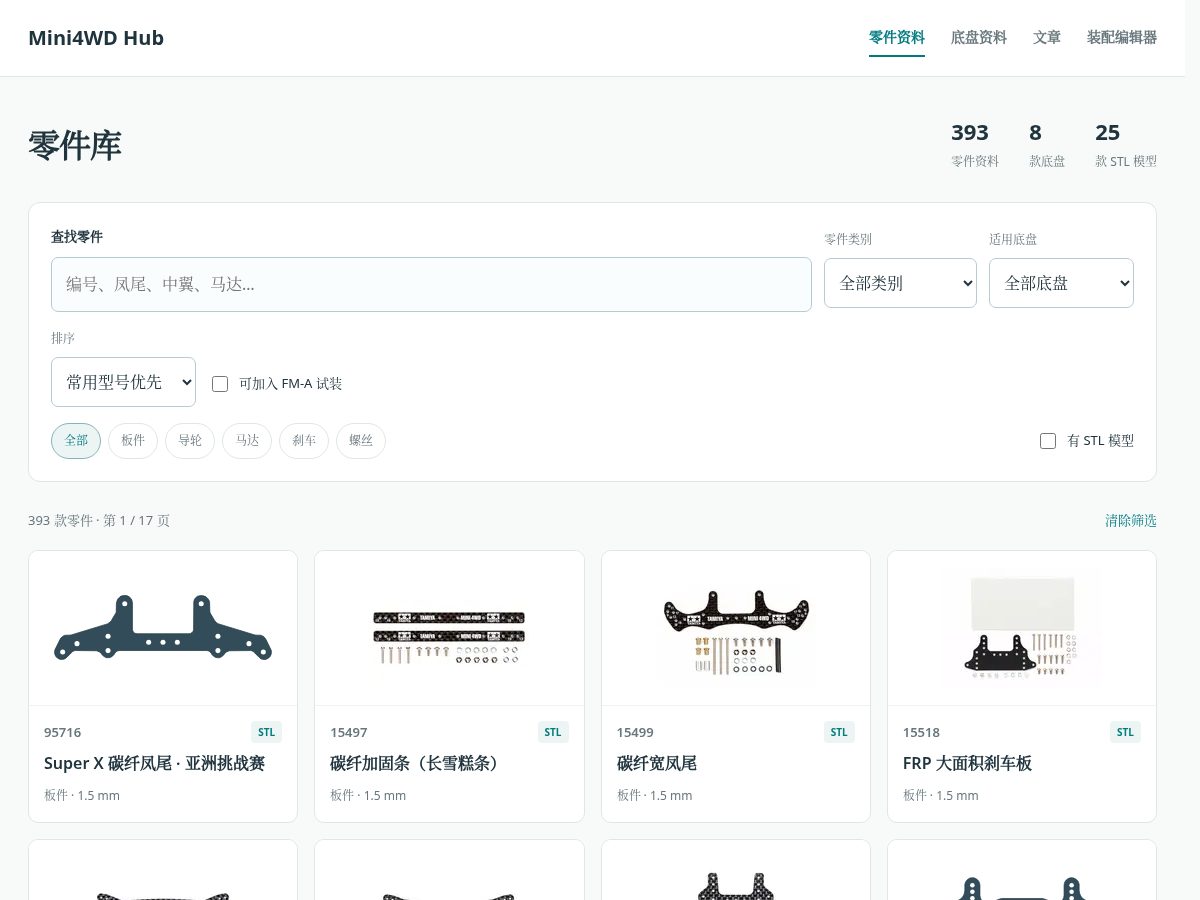This screenshot has height=900, width=1200.
Task: Open the 排序 dropdown 常用型号优先
Action: [123, 382]
